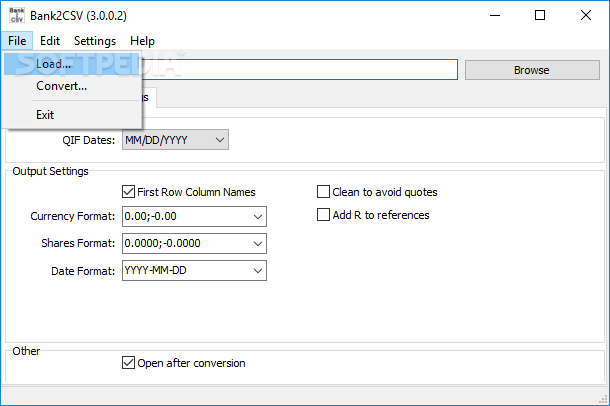Expand the Date Format combo box

point(258,271)
